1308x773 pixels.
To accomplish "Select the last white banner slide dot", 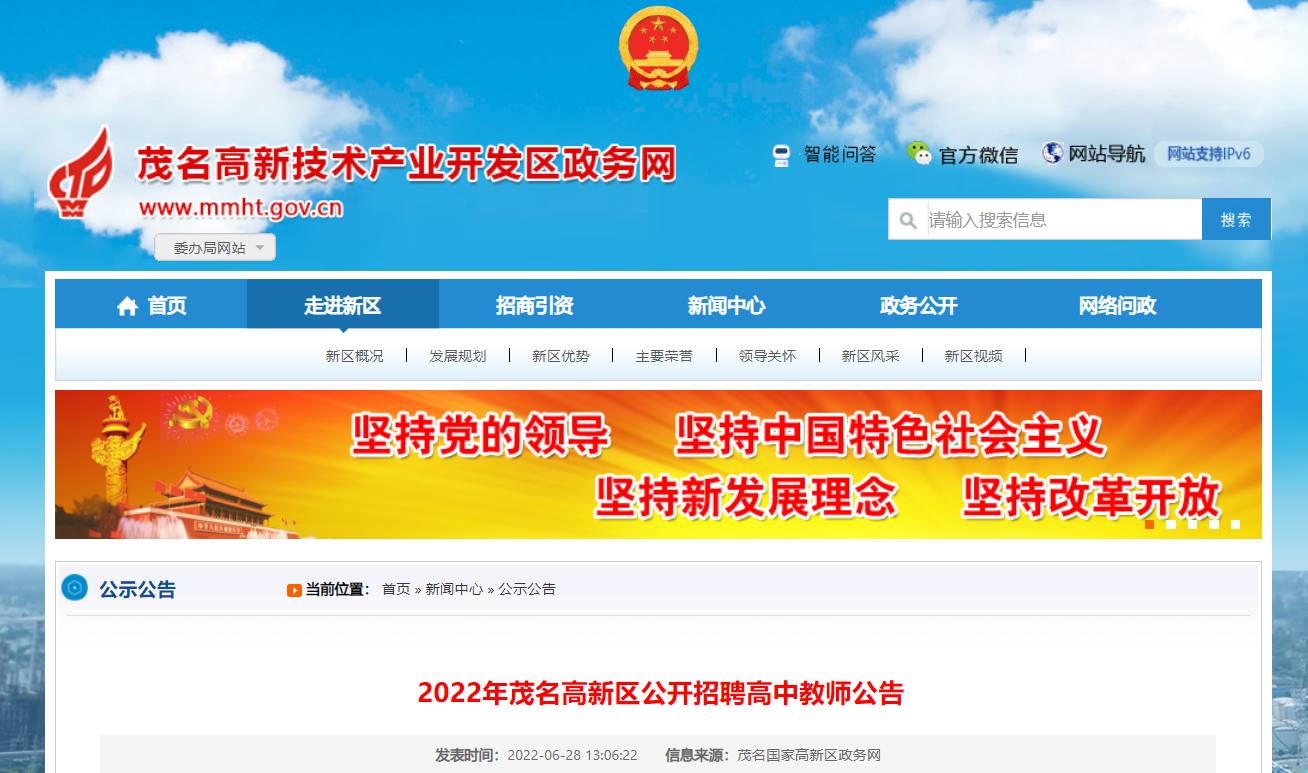I will pos(1236,524).
